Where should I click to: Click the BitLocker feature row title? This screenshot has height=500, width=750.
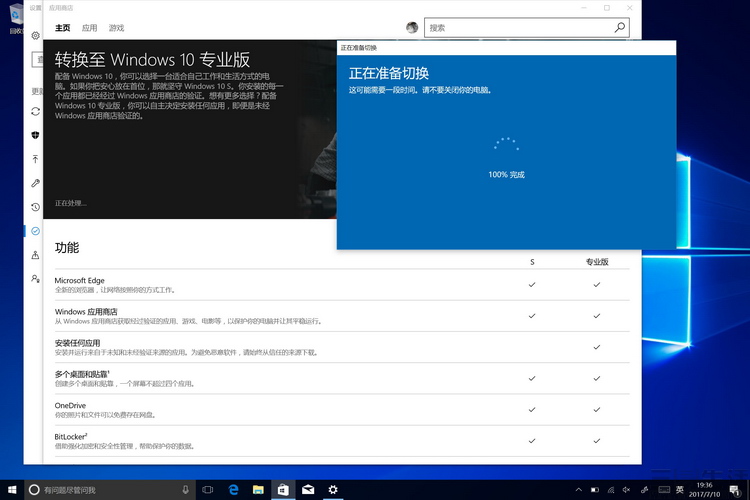click(71, 437)
